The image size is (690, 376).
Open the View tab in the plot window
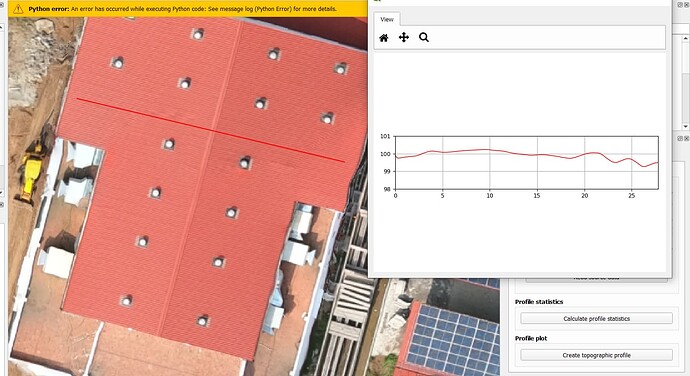pyautogui.click(x=387, y=19)
